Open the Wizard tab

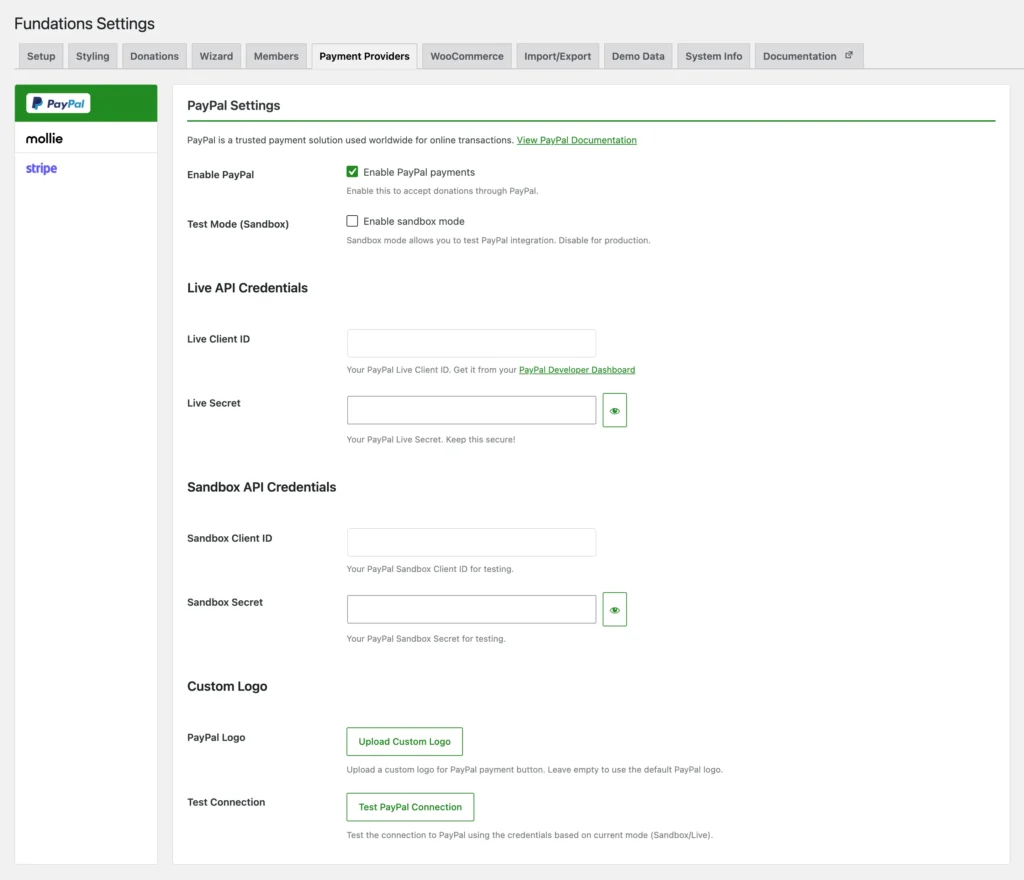216,56
